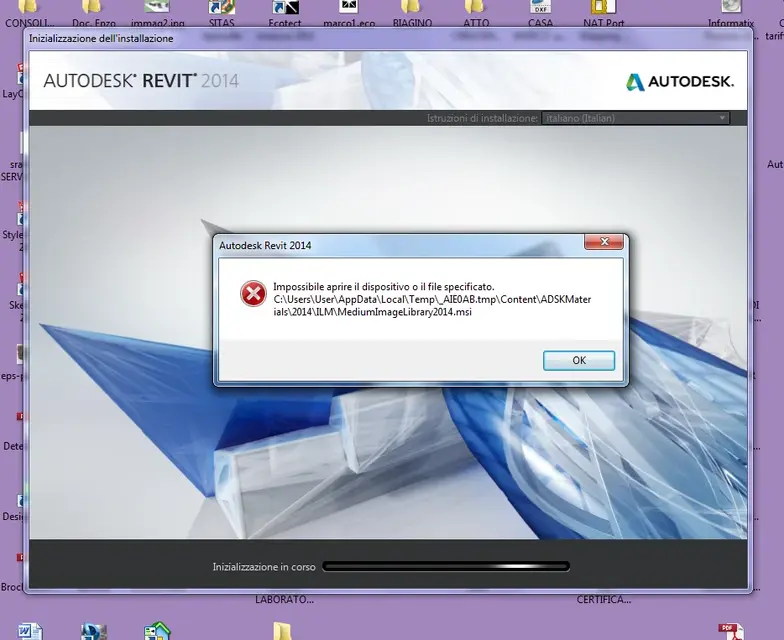Select the PDF file icon on desktop

730,632
